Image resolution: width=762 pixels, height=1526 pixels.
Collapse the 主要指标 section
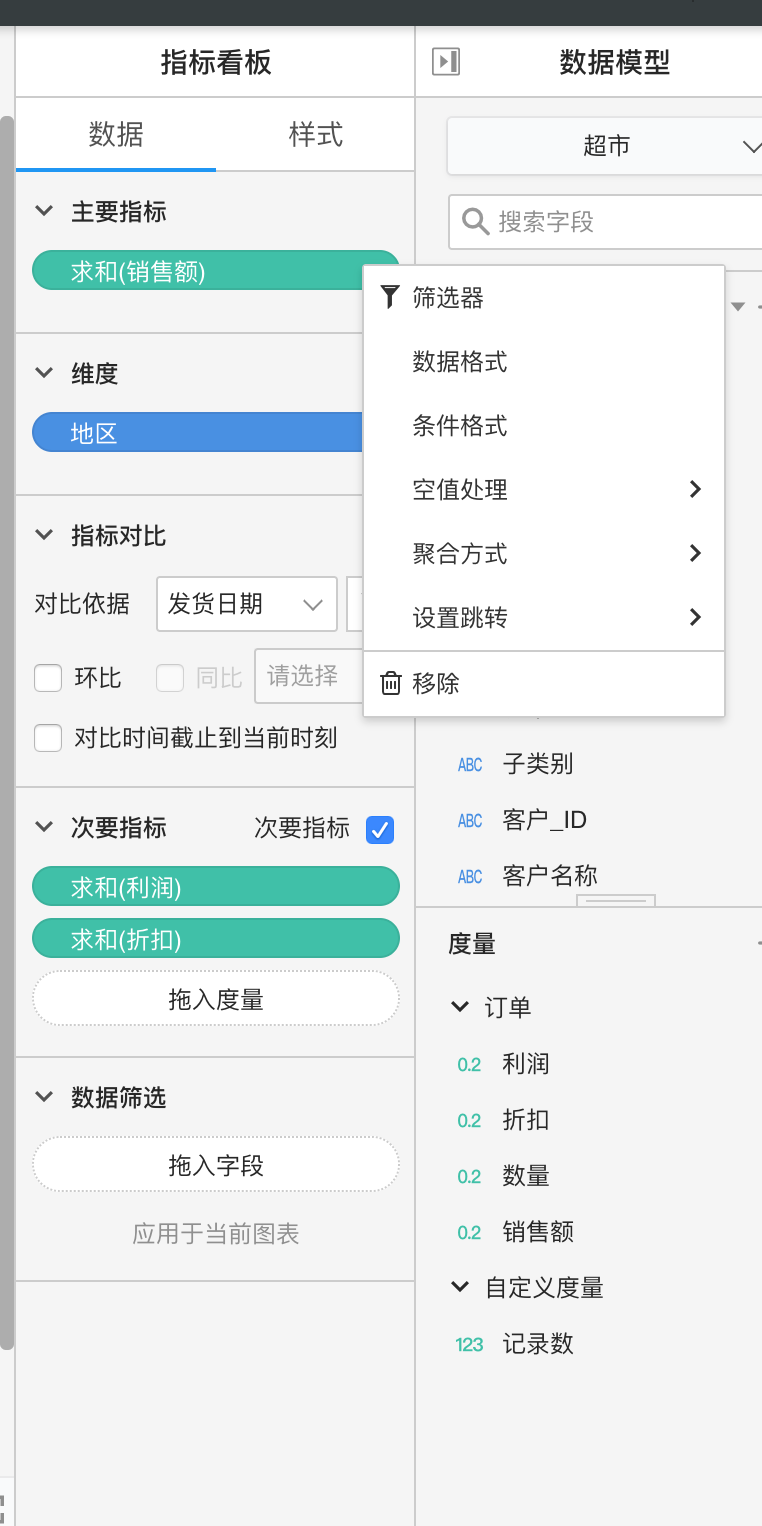pyautogui.click(x=44, y=211)
